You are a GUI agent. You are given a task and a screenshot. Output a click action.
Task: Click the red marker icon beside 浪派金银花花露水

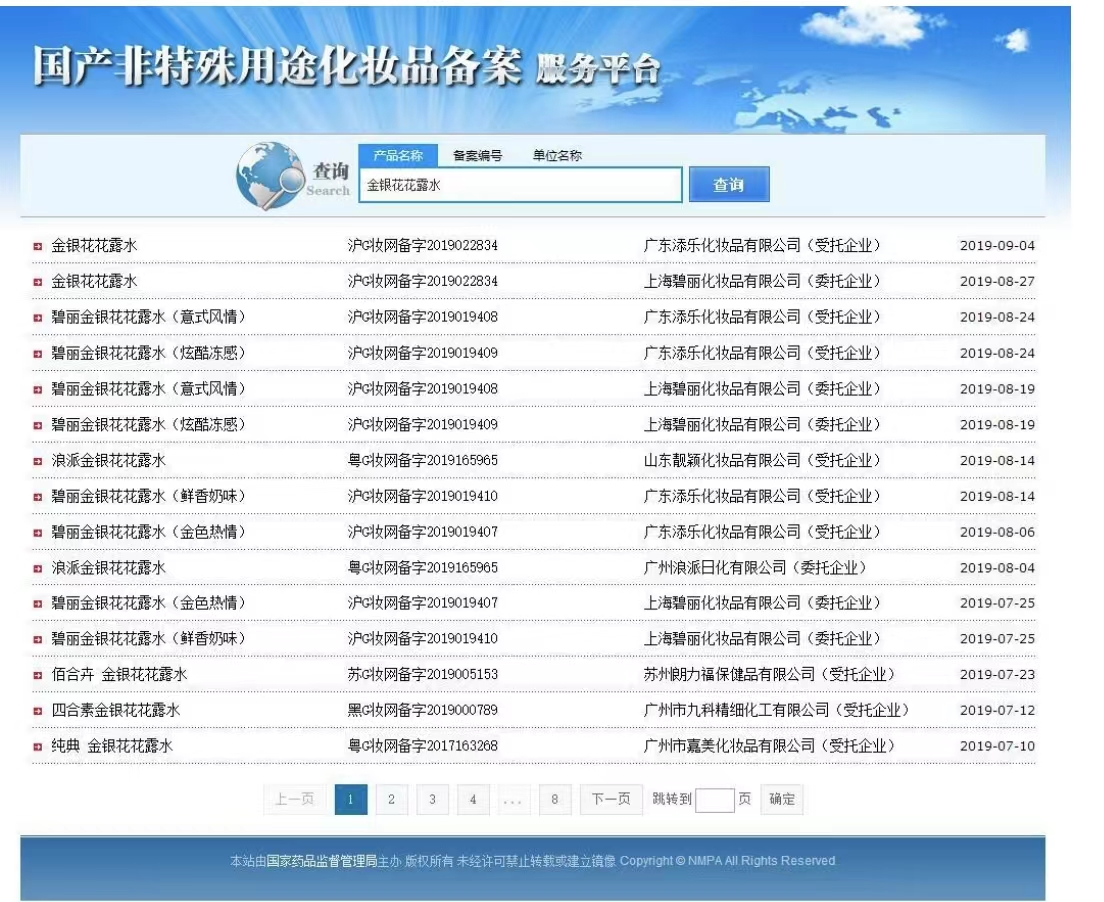38,460
